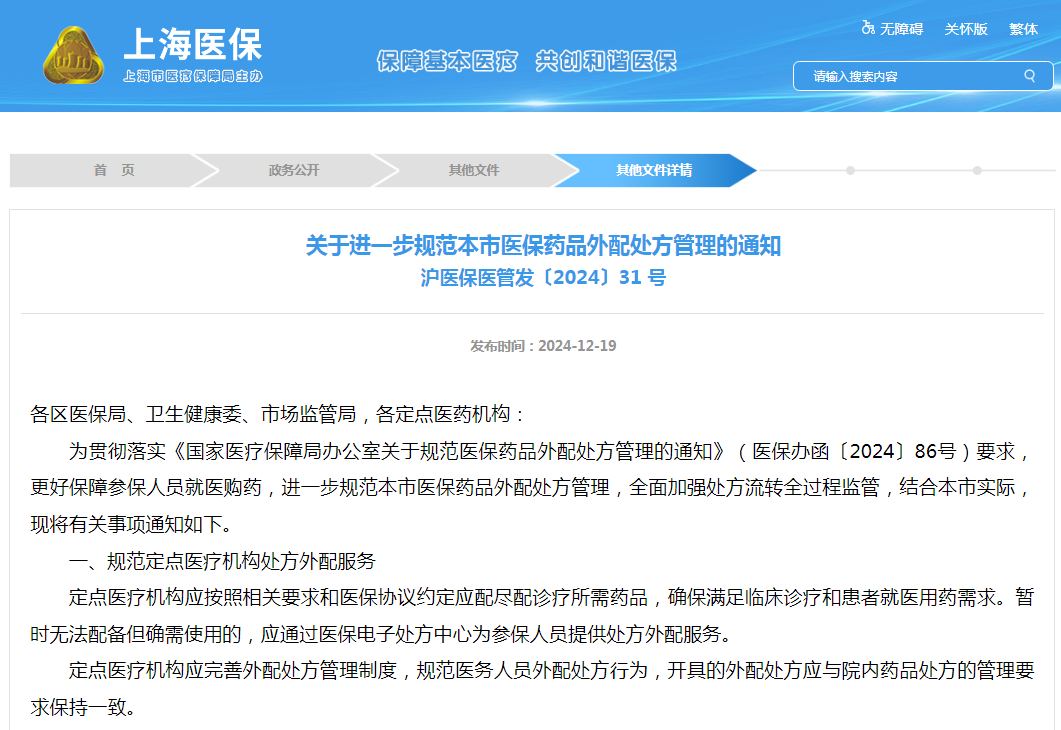Click the section heading 一、规范定点医疗机构处方外配服务

click(222, 561)
